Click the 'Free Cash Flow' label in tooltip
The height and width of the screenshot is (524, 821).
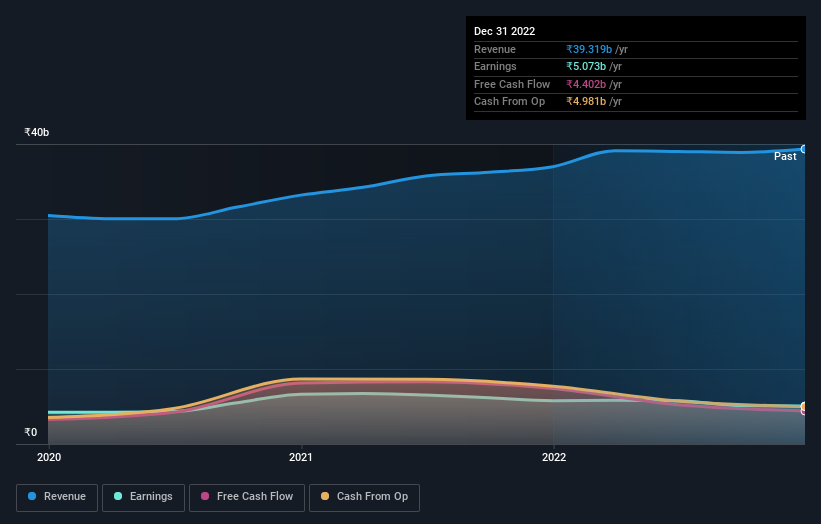pos(512,84)
